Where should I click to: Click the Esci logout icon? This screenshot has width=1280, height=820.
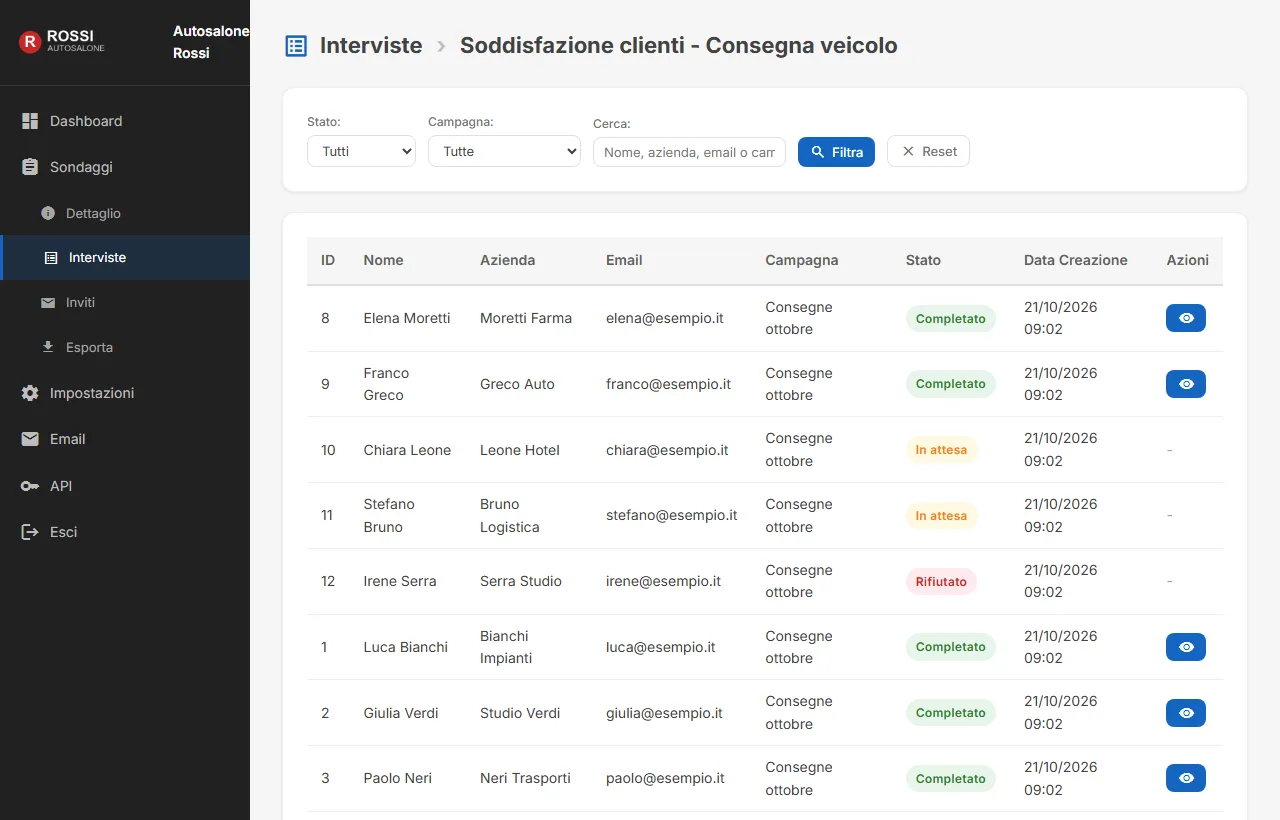(30, 532)
